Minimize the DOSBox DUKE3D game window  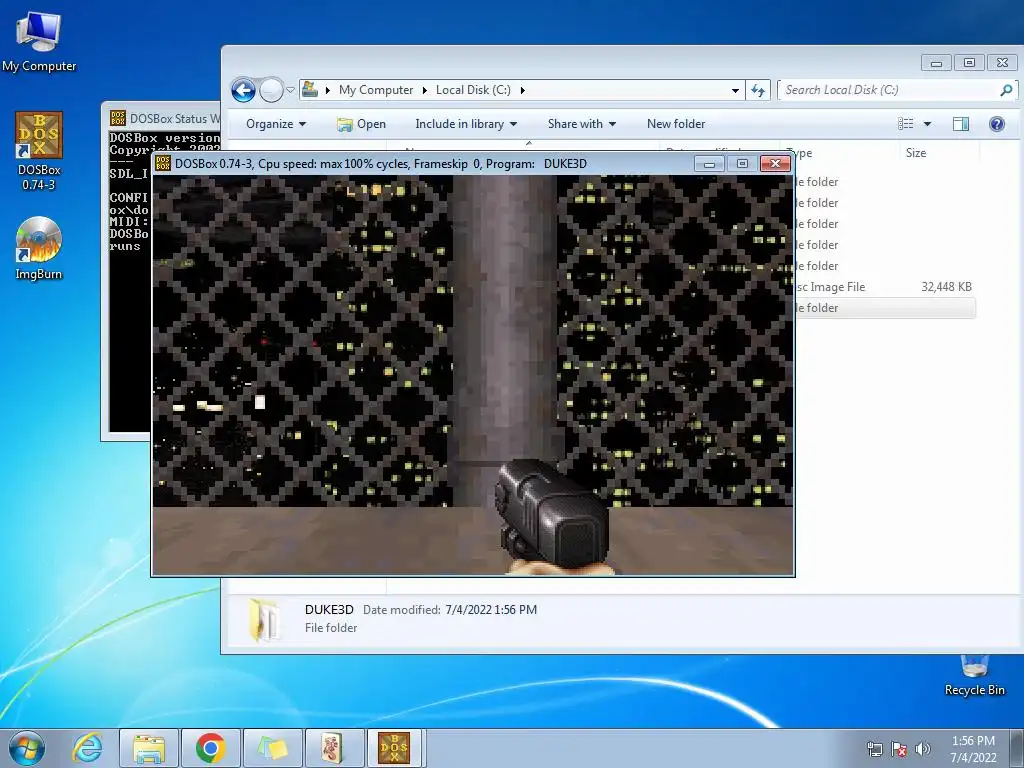pyautogui.click(x=709, y=164)
